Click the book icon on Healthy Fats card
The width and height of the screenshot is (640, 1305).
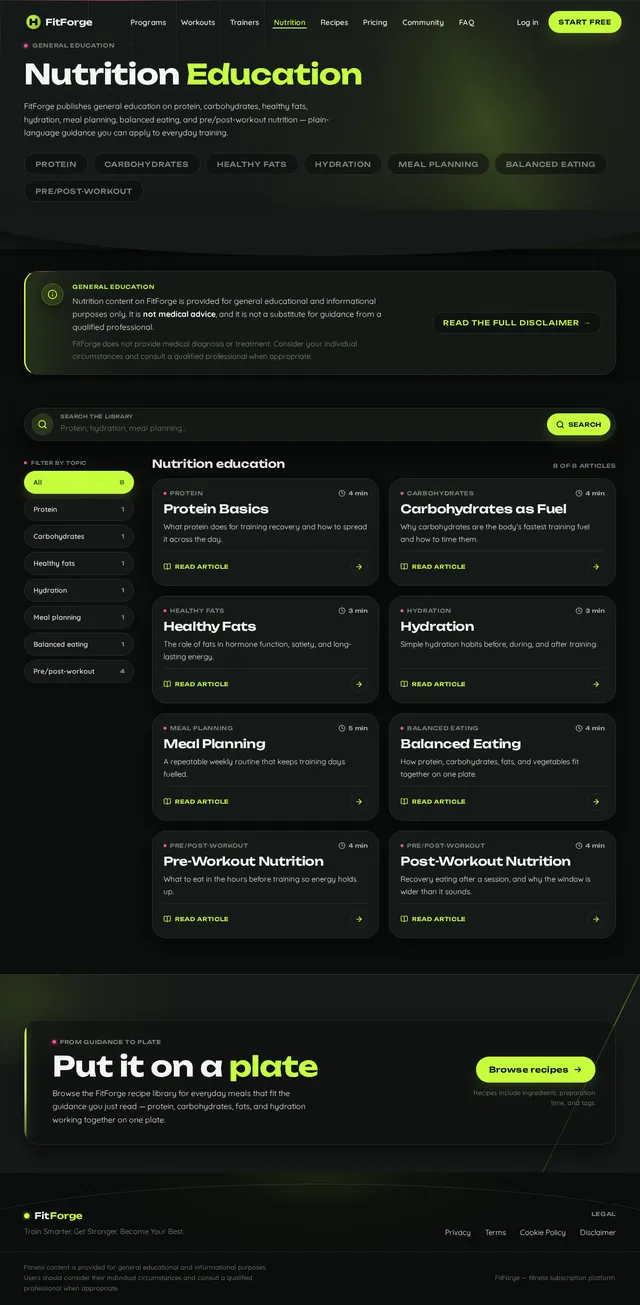167,684
